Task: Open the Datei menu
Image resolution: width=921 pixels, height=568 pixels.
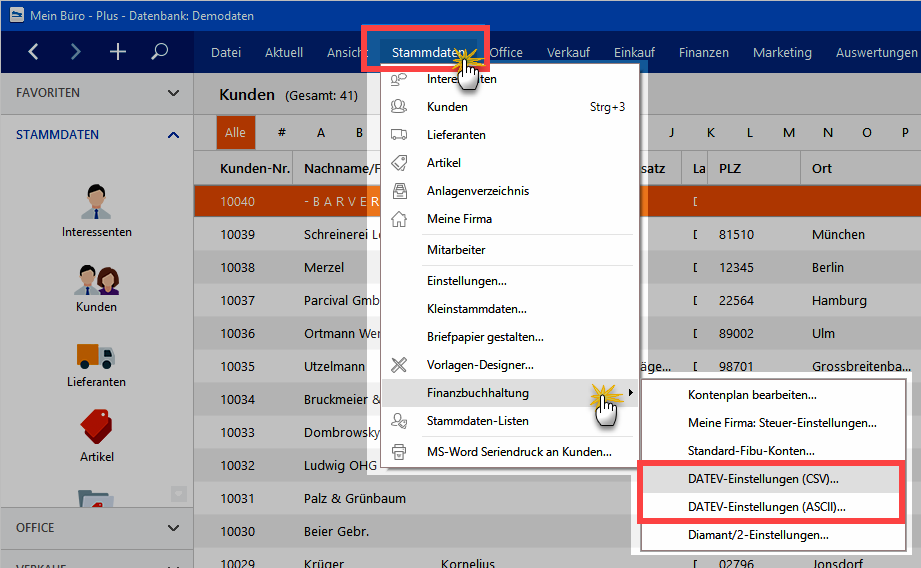Action: click(x=226, y=52)
